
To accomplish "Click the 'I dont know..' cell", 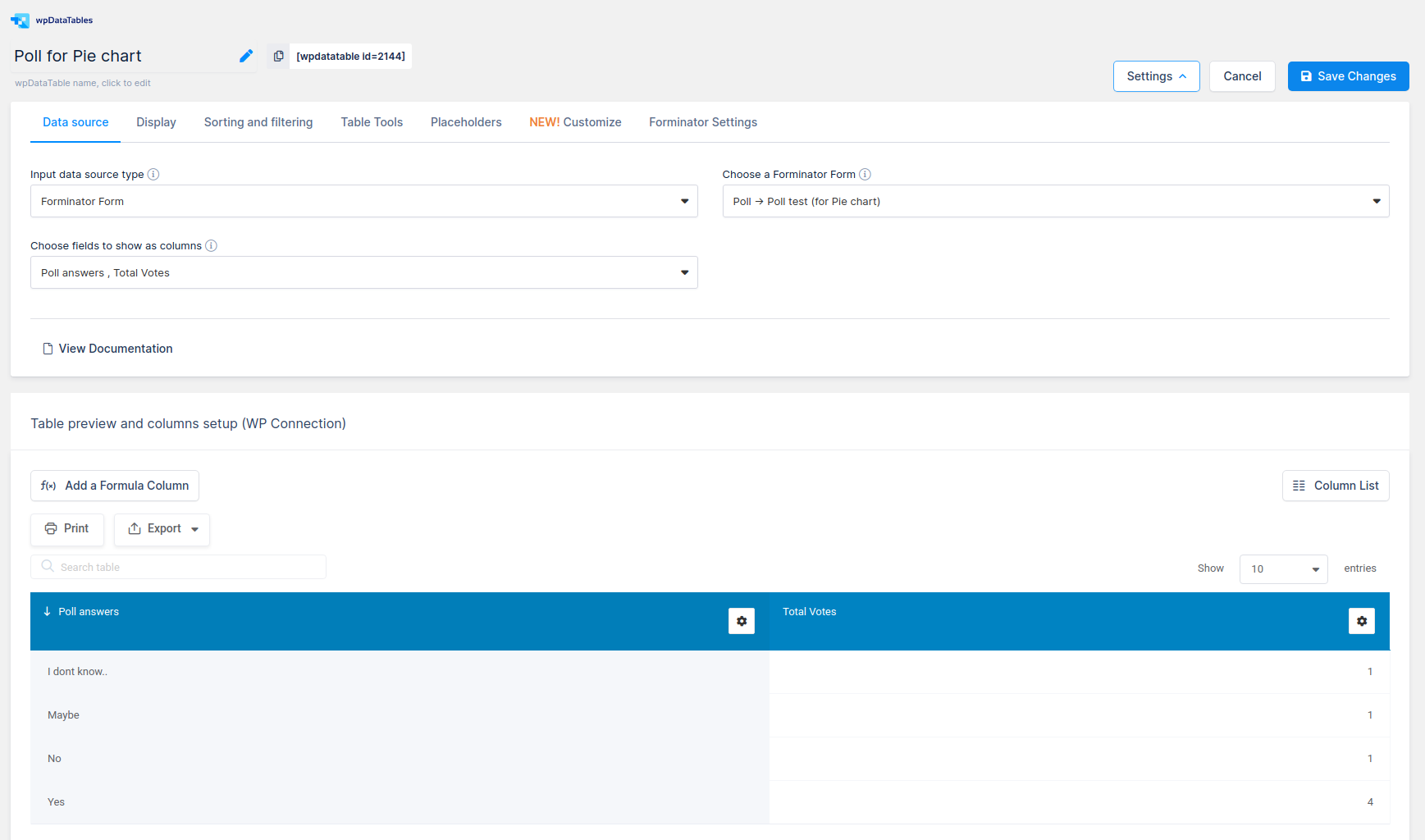I will click(400, 672).
